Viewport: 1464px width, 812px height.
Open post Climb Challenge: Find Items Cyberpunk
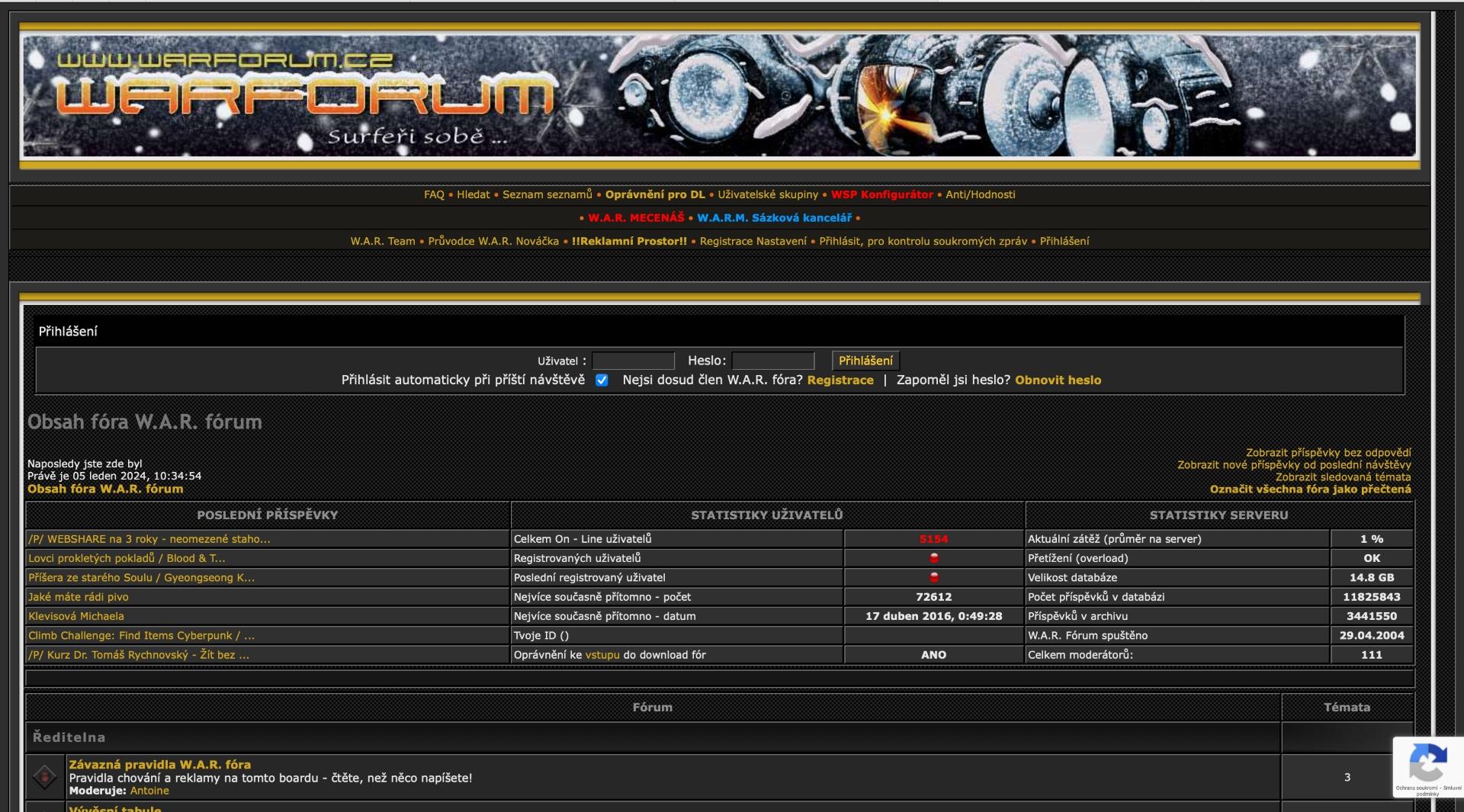click(141, 635)
